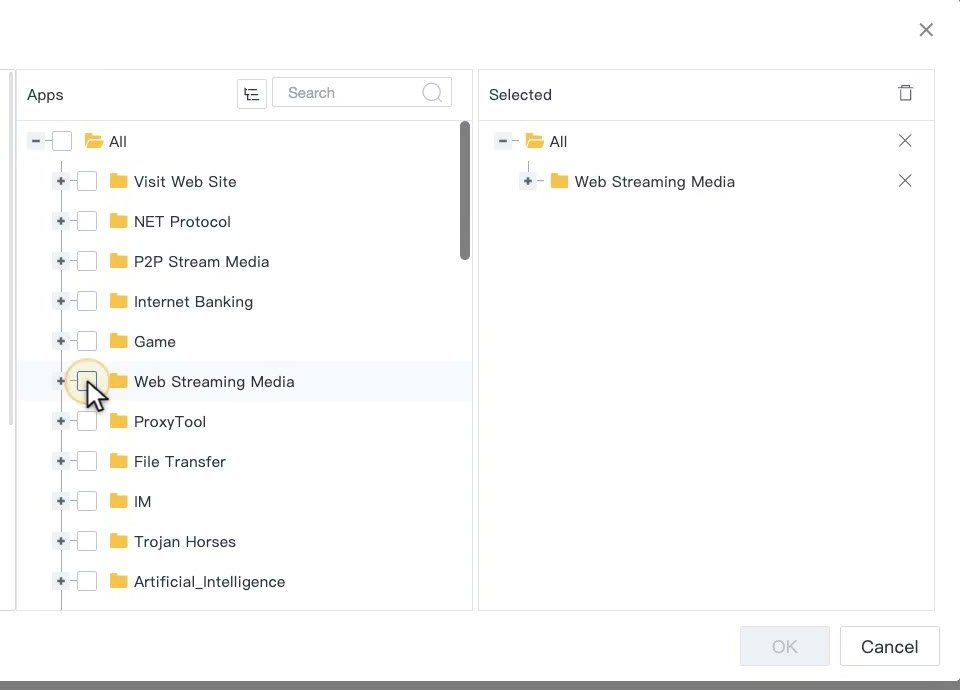This screenshot has height=690, width=960.
Task: Click the Cancel button
Action: (889, 646)
